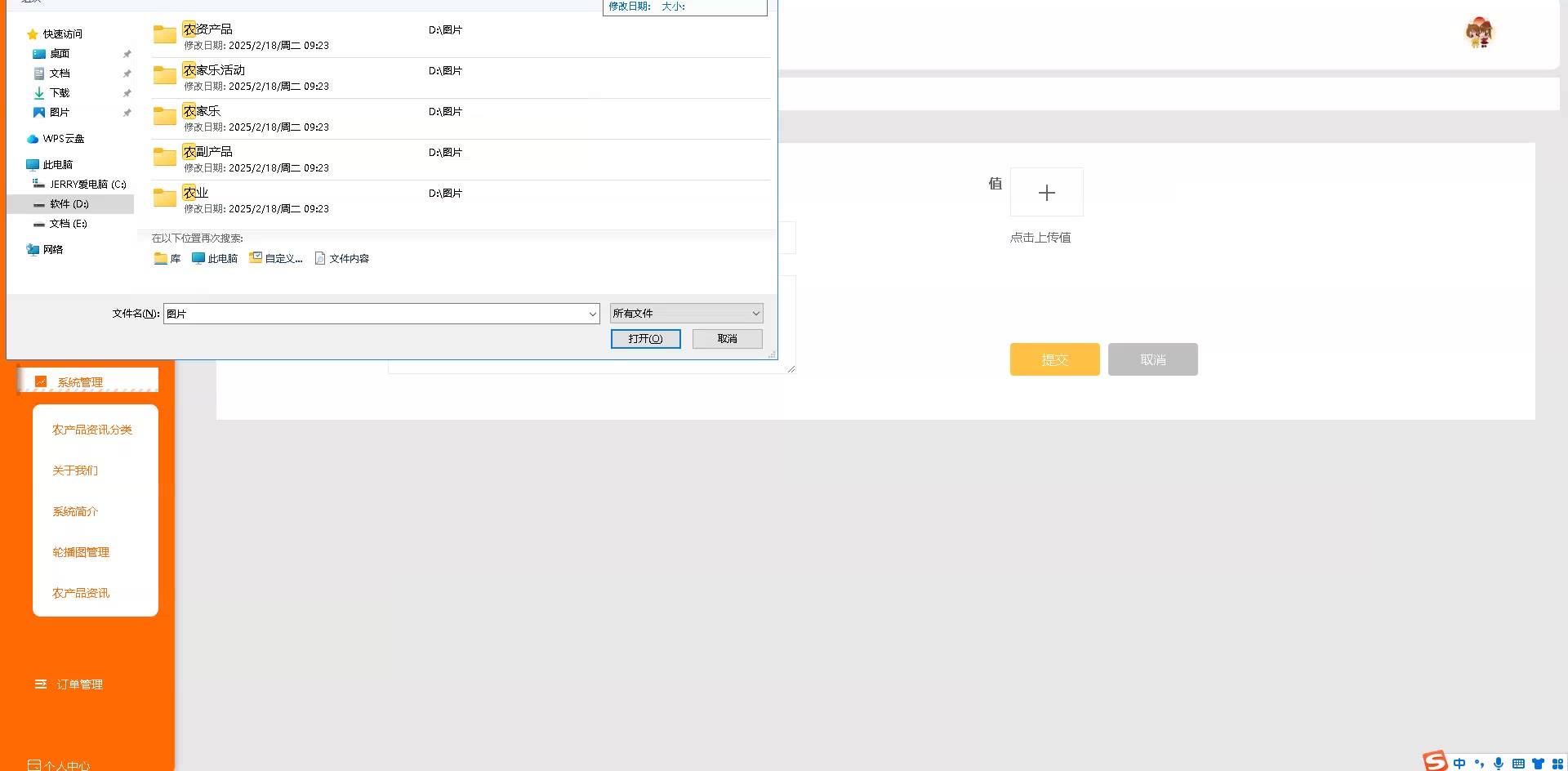Select the 农业 folder icon
The height and width of the screenshot is (771, 1568).
(165, 198)
